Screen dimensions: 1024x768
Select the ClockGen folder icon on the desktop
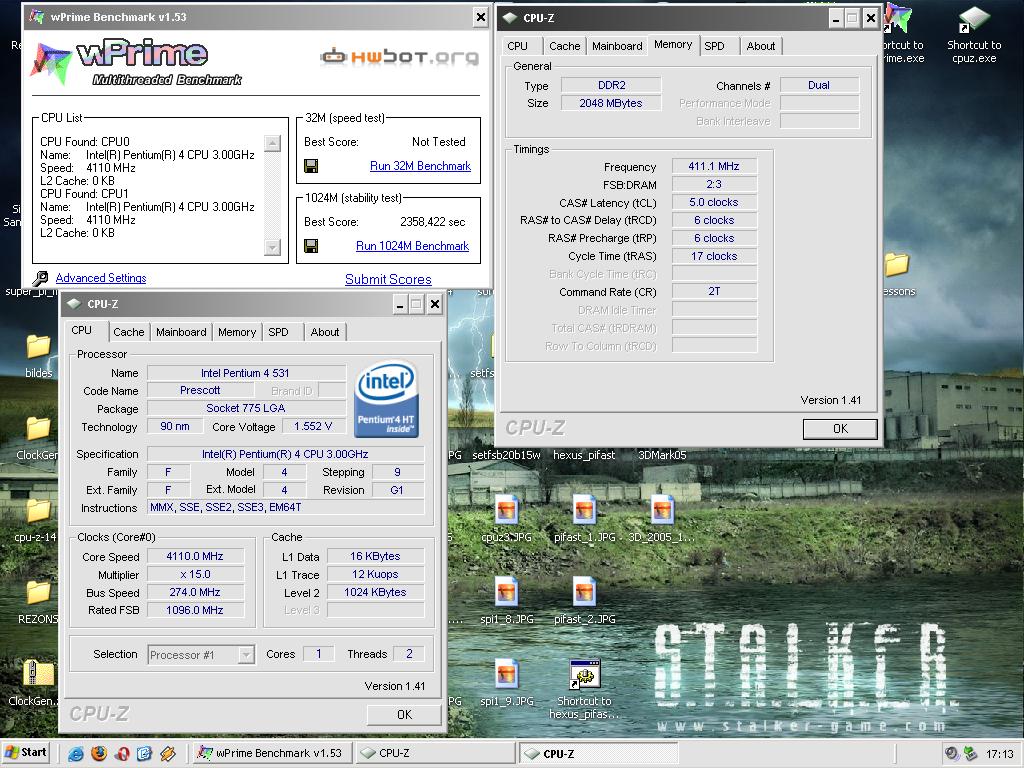tap(38, 429)
